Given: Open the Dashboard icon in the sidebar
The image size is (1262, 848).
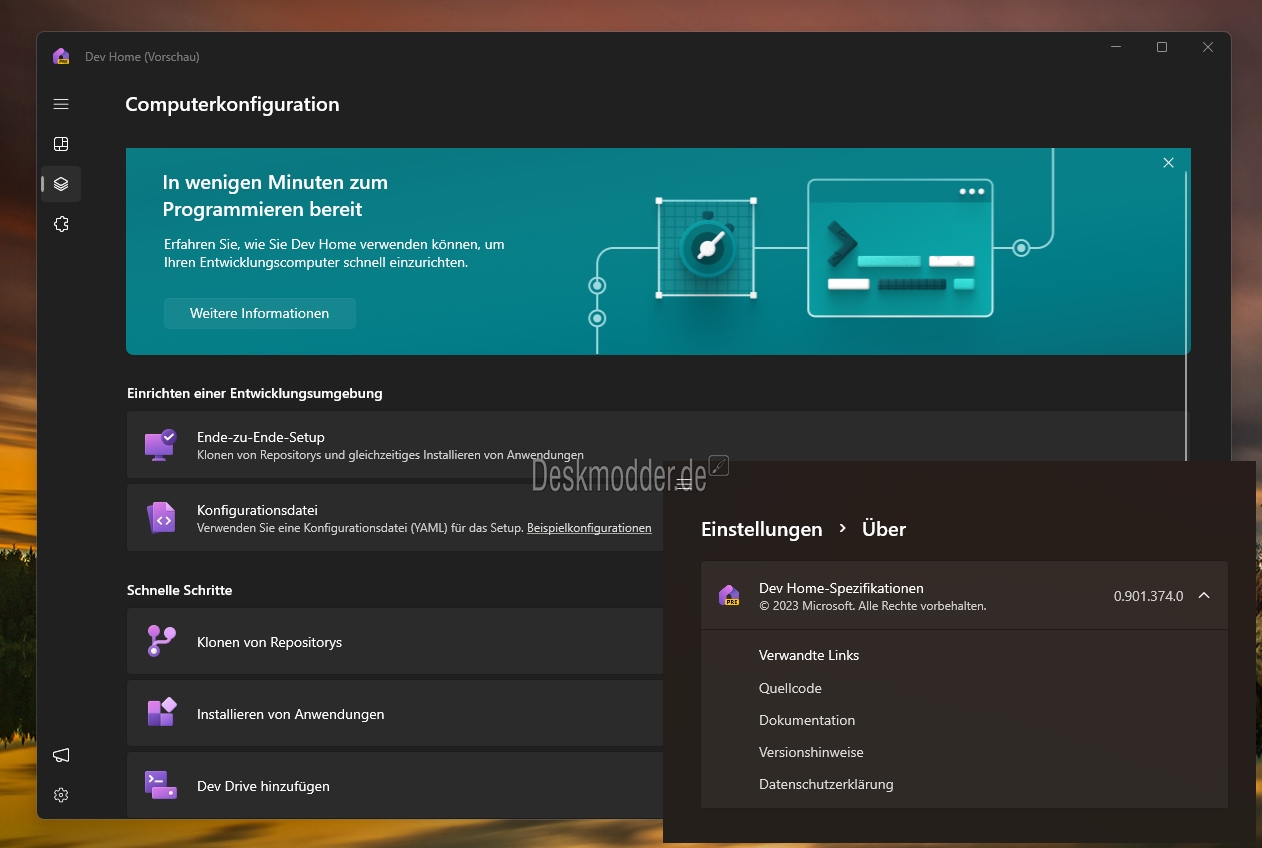Looking at the screenshot, I should pyautogui.click(x=61, y=144).
